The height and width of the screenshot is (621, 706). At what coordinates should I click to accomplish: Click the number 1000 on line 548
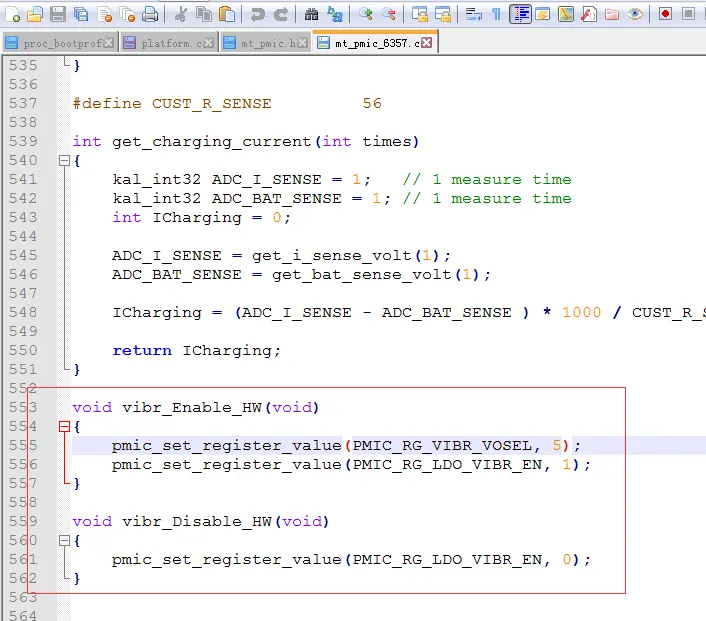(582, 313)
